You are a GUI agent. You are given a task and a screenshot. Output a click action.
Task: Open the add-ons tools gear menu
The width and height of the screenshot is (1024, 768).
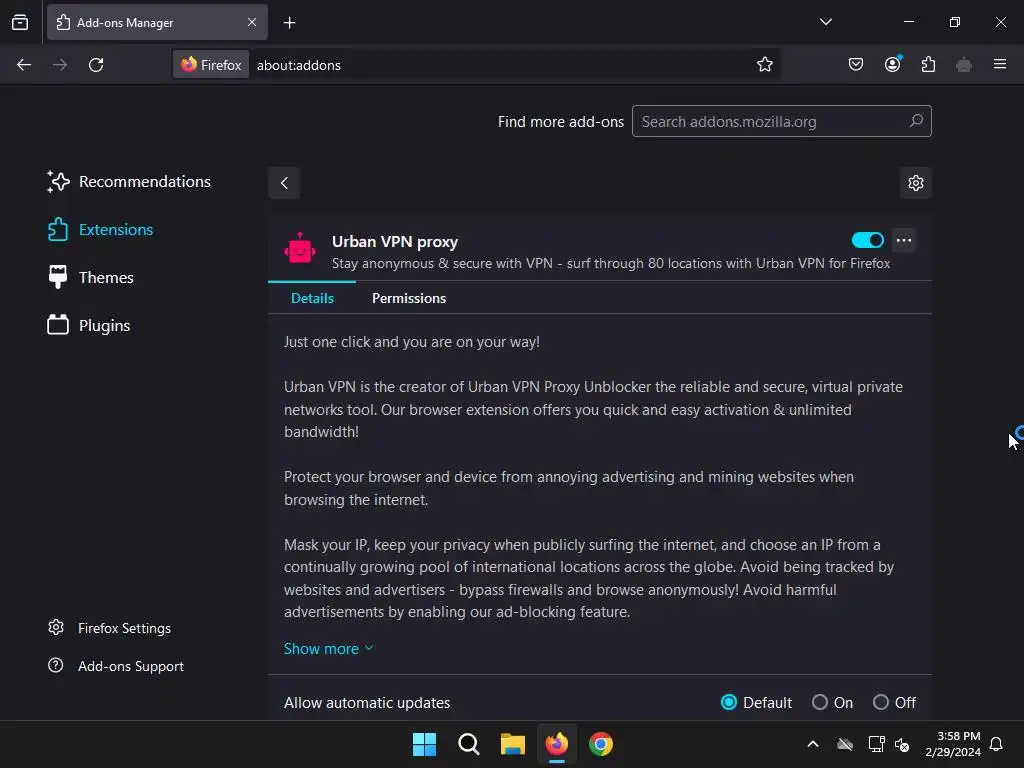[916, 183]
